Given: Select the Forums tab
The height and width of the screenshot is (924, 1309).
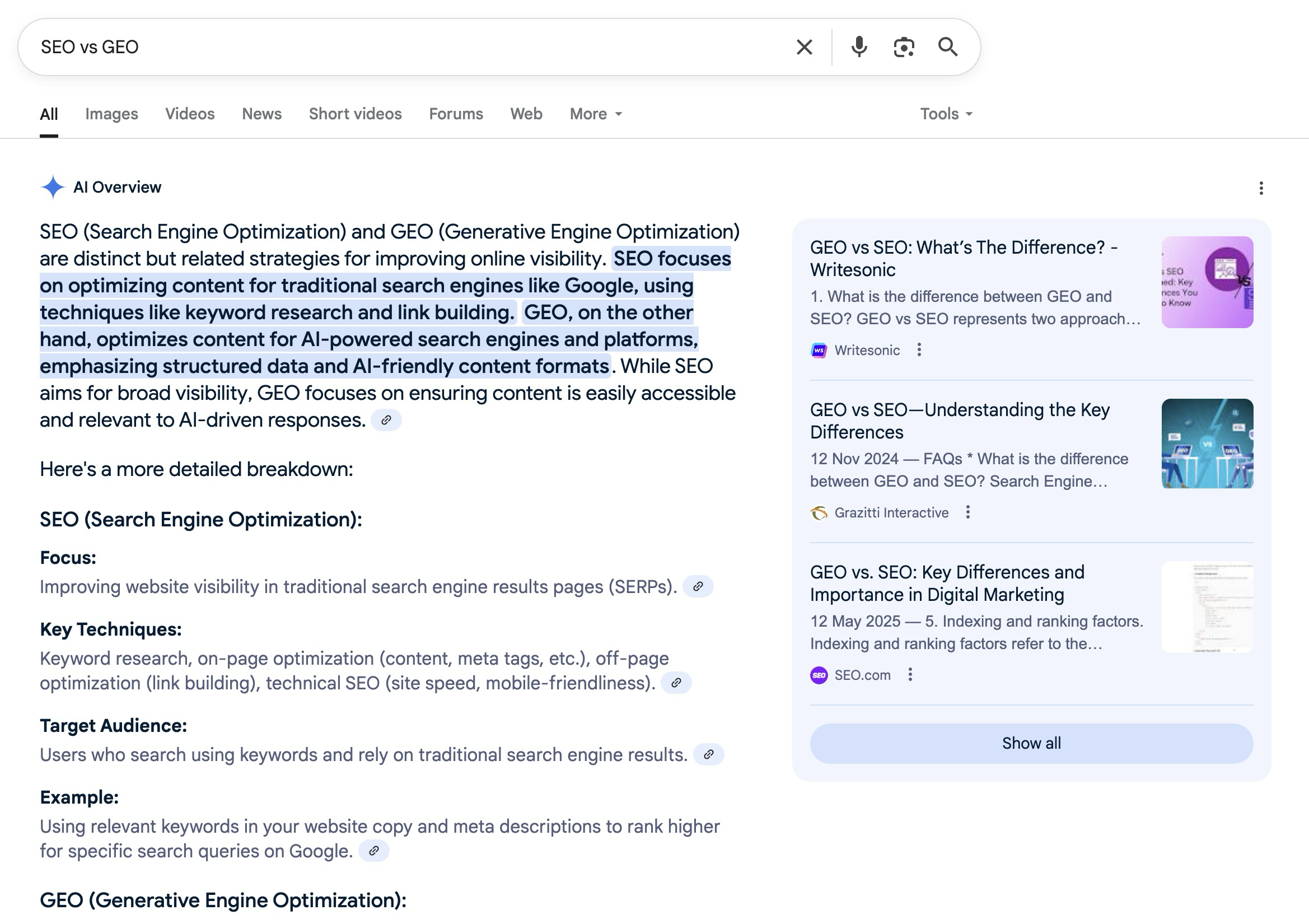Looking at the screenshot, I should coord(456,114).
